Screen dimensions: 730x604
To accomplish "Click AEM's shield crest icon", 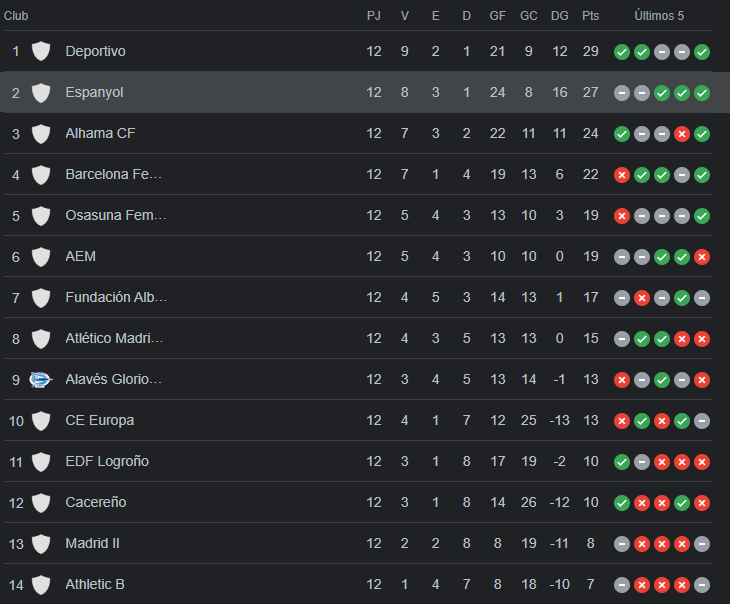I will click(x=41, y=256).
